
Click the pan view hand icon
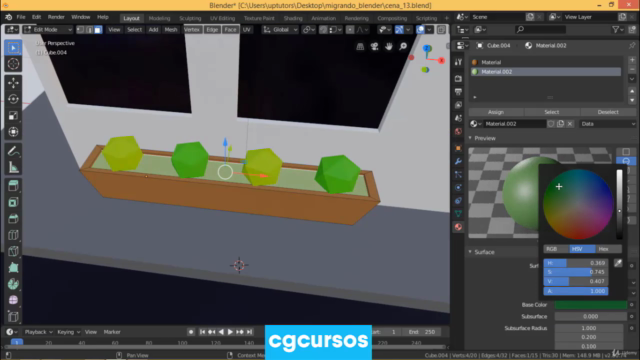tap(389, 47)
